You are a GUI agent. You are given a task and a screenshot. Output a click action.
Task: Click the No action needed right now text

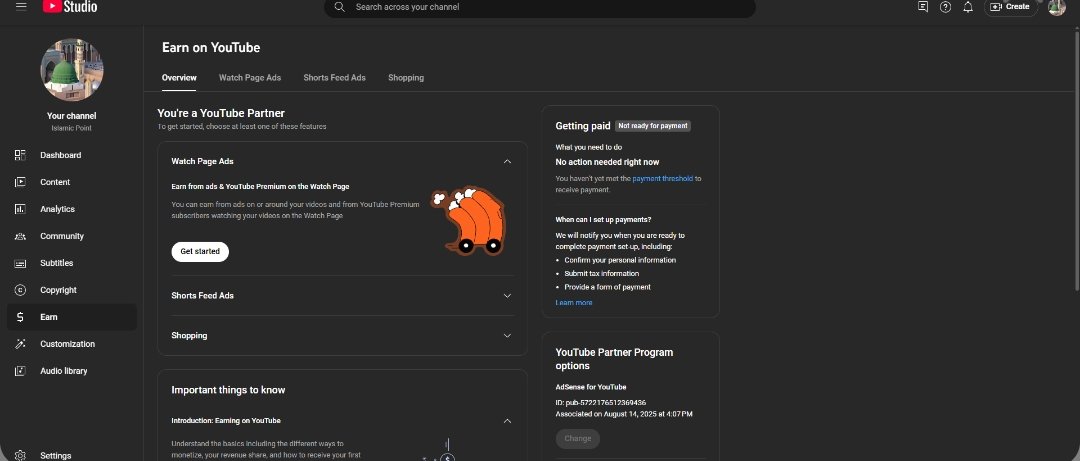608,162
